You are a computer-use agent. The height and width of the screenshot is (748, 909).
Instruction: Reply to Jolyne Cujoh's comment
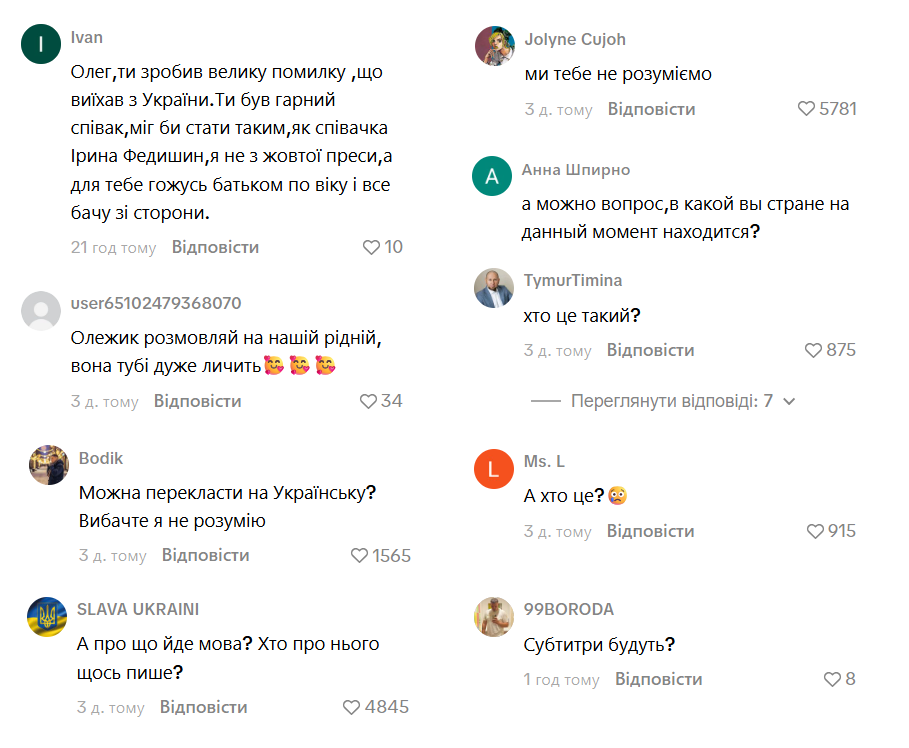coord(651,109)
